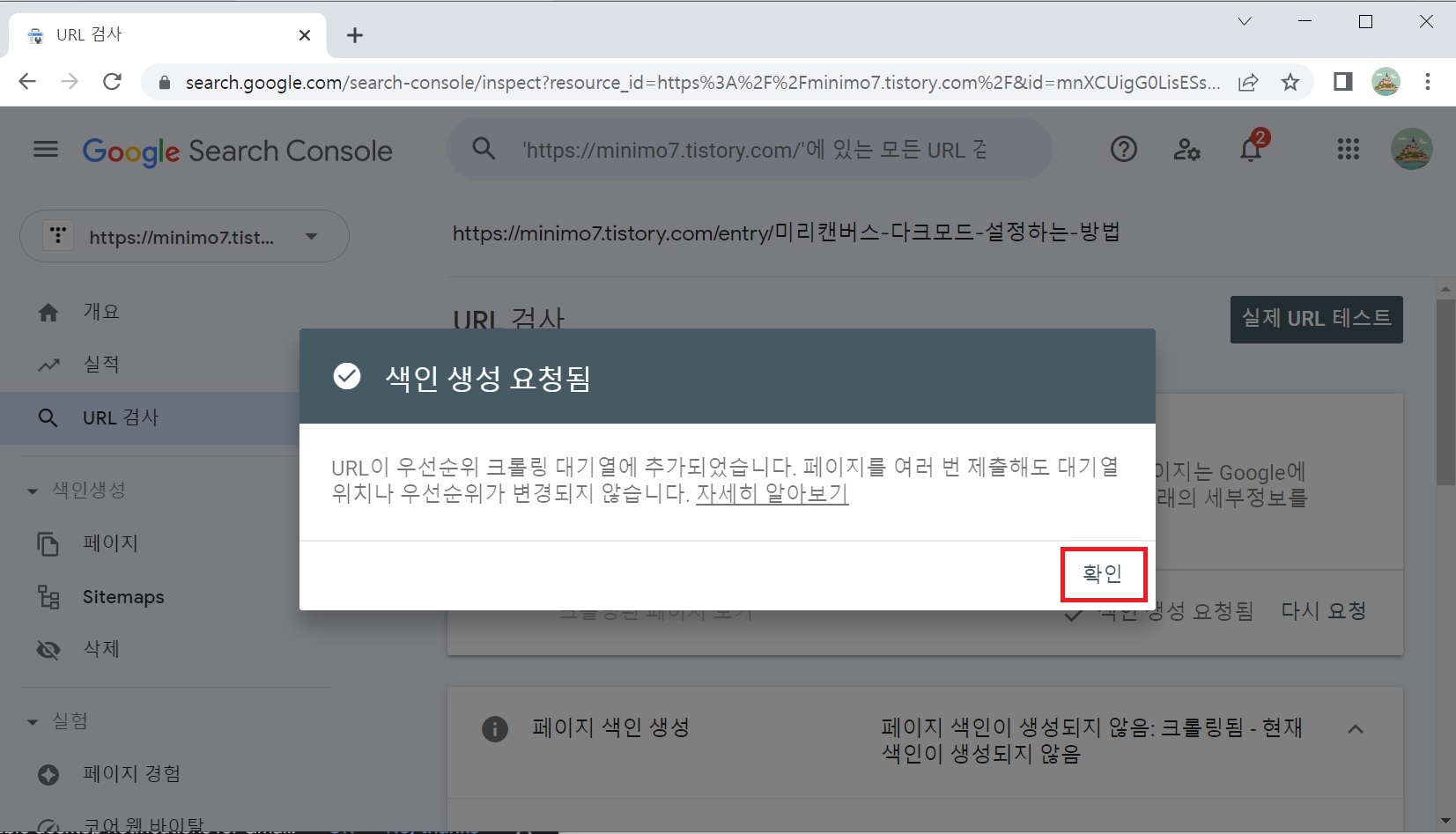Go to 개요 overview page
This screenshot has height=834, width=1456.
point(101,312)
